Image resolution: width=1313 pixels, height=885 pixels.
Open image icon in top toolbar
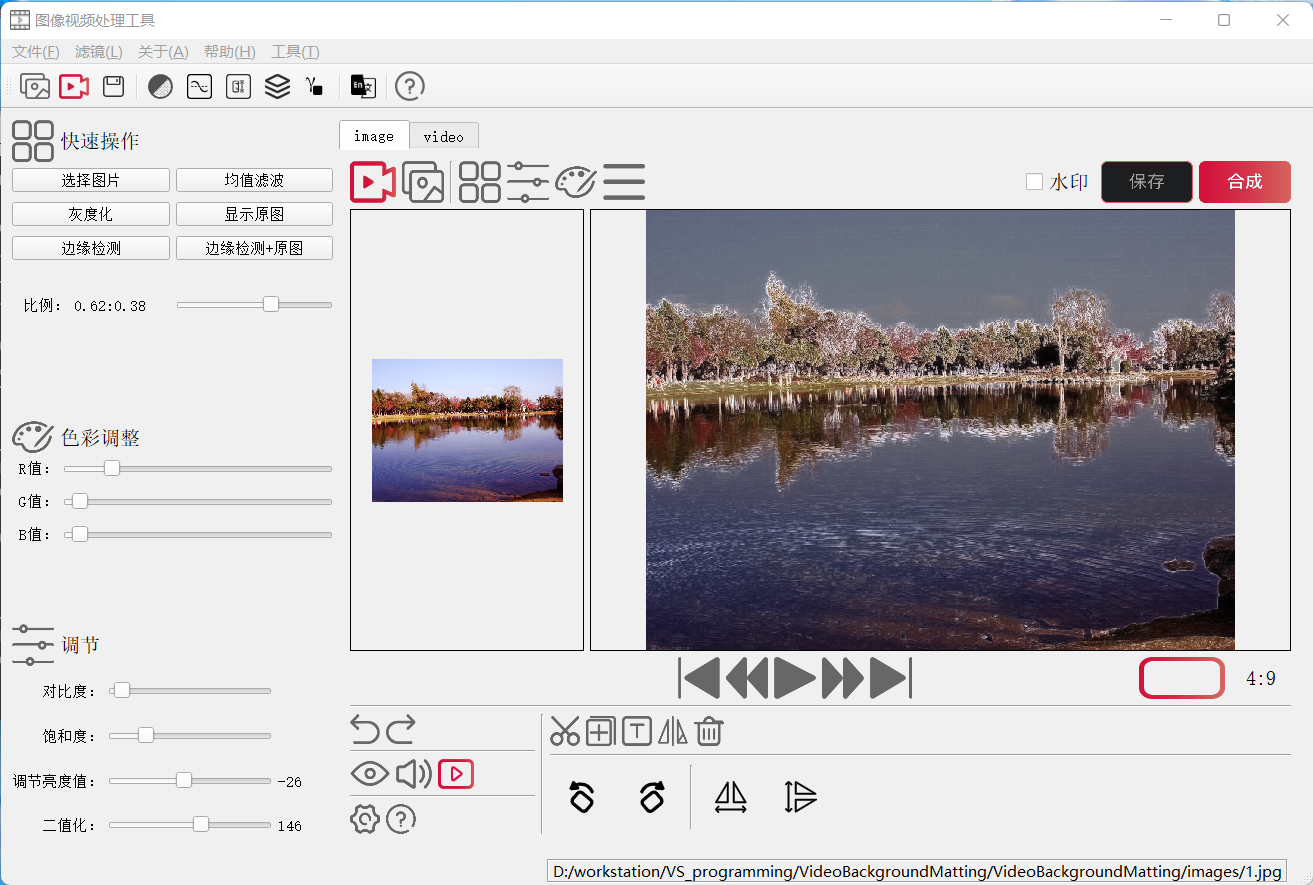(x=35, y=87)
